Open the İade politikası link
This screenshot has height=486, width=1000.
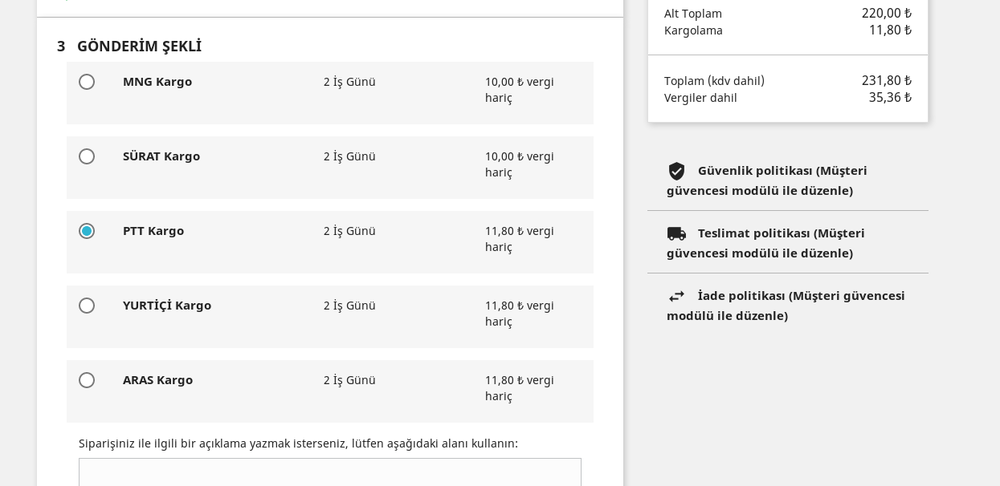pyautogui.click(x=786, y=306)
